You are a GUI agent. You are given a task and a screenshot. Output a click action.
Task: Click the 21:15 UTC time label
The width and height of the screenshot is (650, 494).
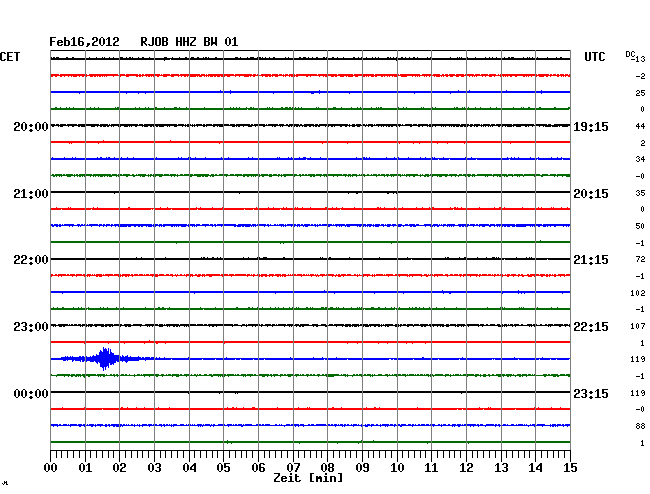(x=591, y=260)
